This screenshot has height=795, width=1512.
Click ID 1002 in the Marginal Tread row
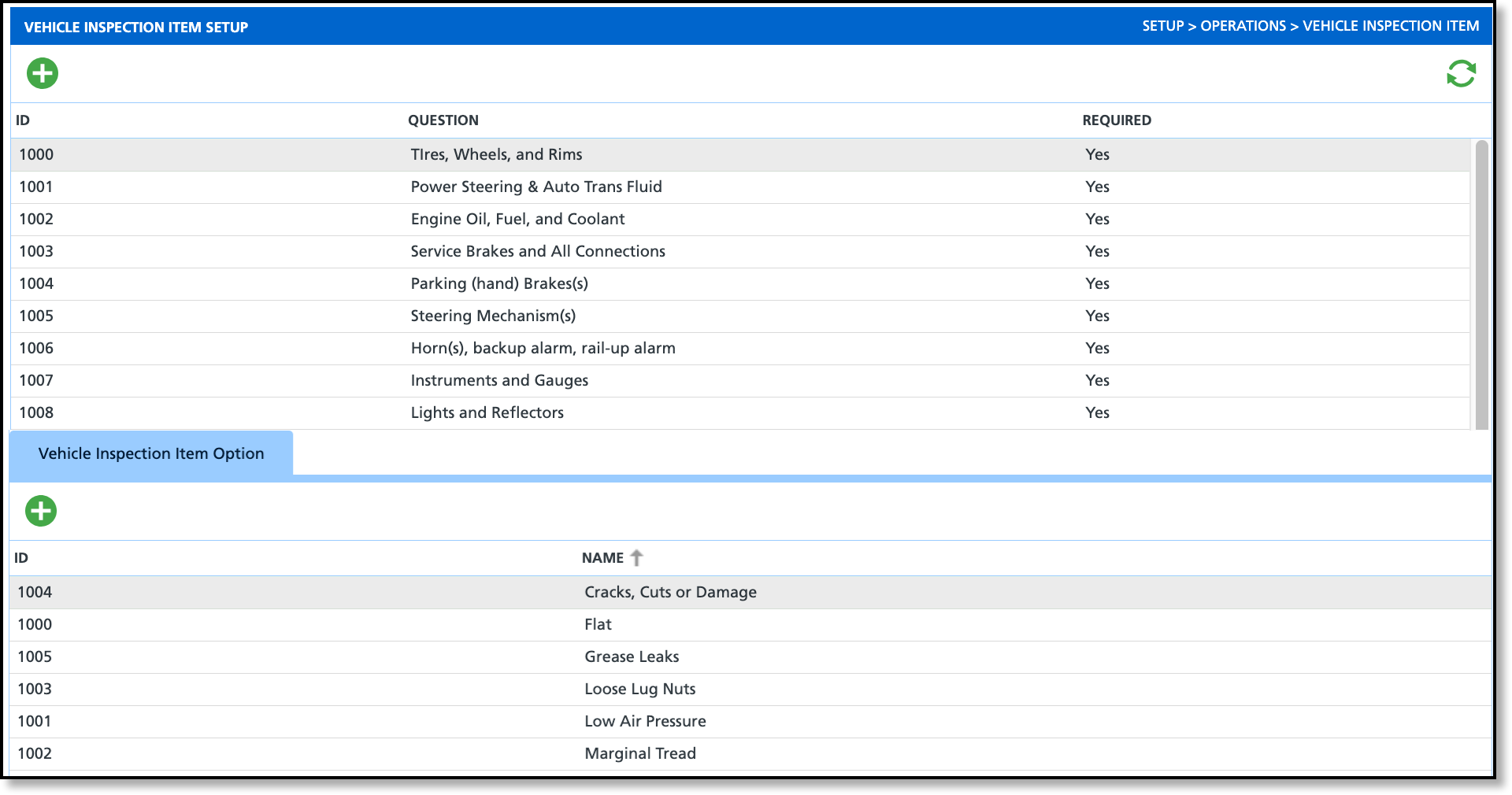pos(35,754)
